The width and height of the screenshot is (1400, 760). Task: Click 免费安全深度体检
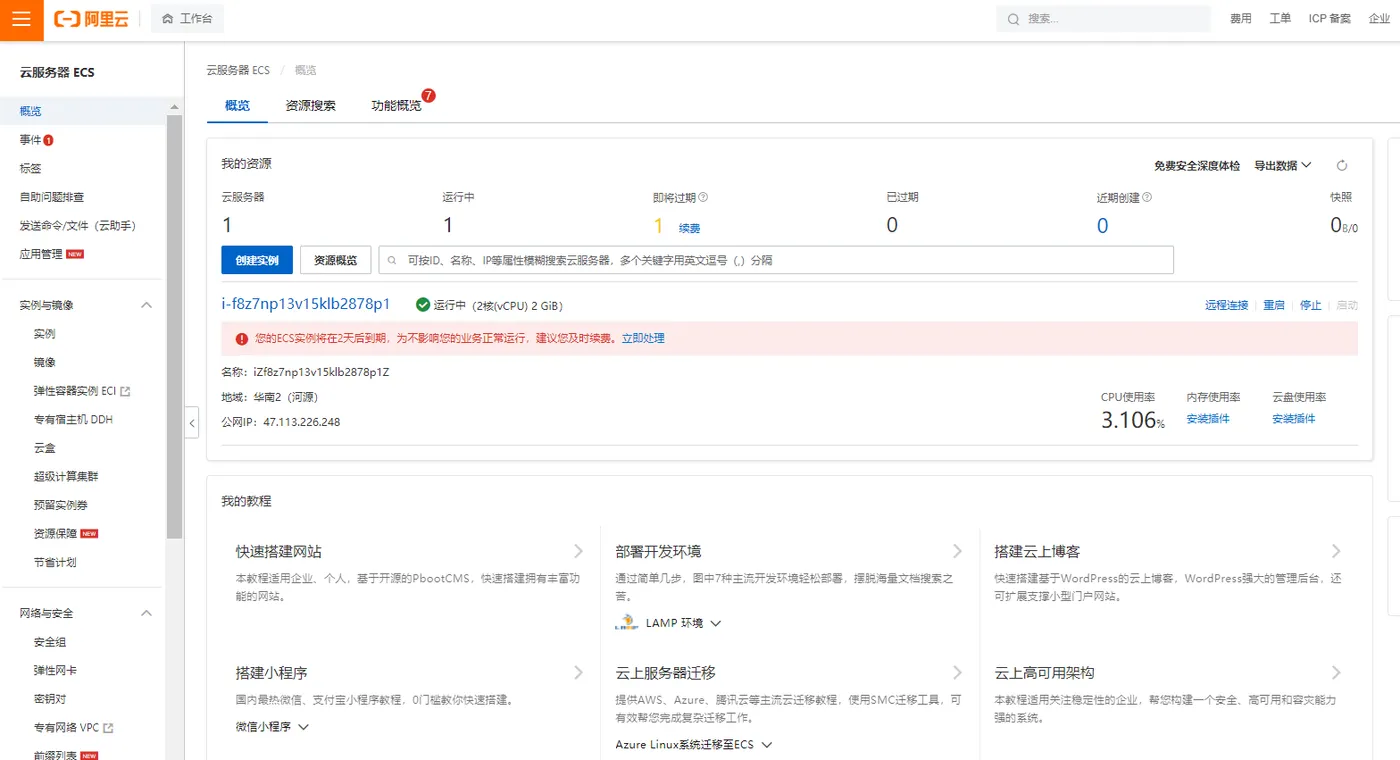click(1197, 166)
